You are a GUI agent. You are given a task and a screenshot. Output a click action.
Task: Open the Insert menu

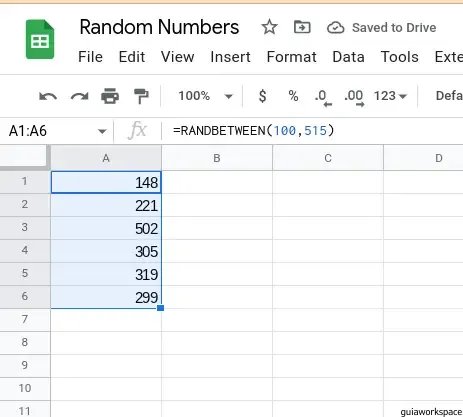(230, 57)
